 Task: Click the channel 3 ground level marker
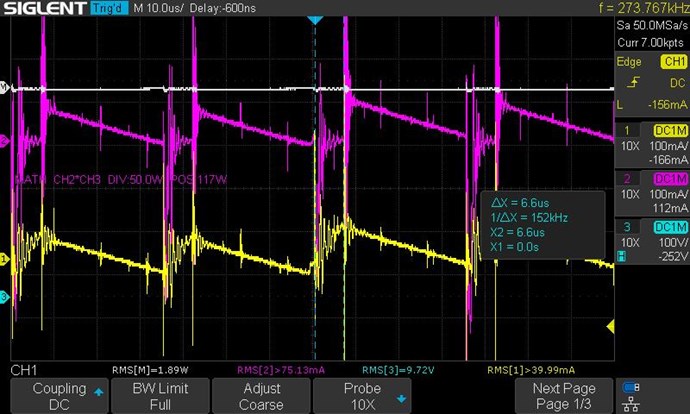pyautogui.click(x=4, y=297)
